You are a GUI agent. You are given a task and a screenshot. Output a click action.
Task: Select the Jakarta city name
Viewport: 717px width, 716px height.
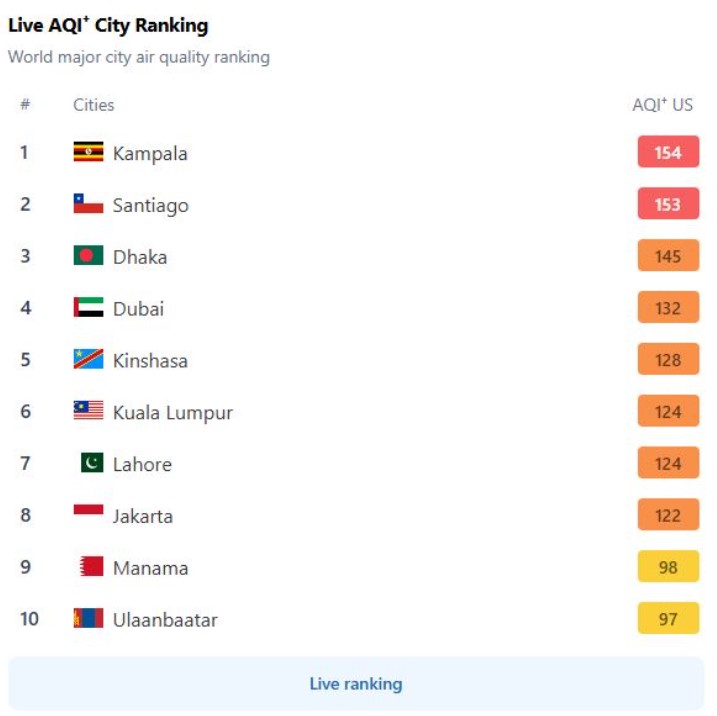coord(143,516)
